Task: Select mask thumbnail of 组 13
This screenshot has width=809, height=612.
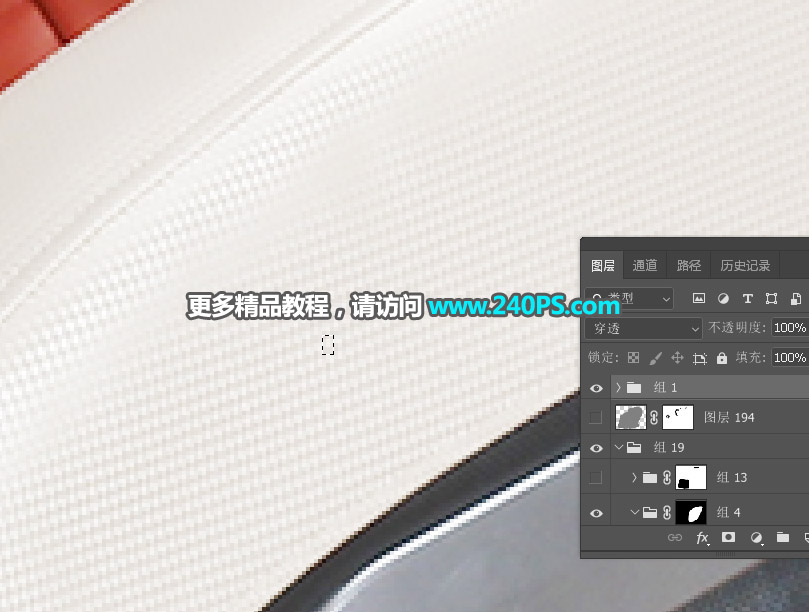Action: pos(691,478)
